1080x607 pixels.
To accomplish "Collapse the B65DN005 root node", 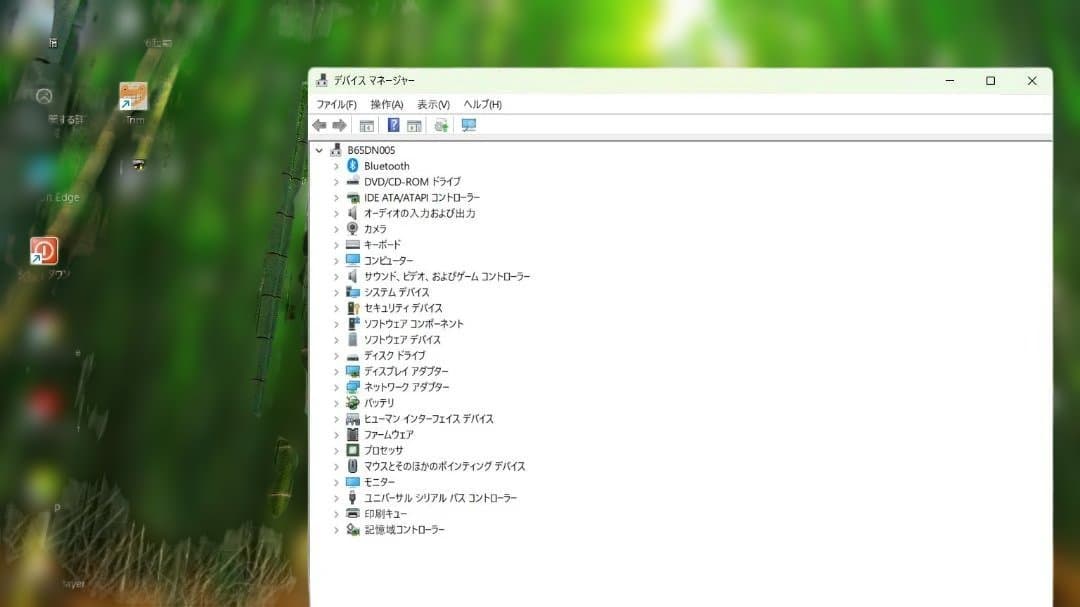I will click(320, 149).
